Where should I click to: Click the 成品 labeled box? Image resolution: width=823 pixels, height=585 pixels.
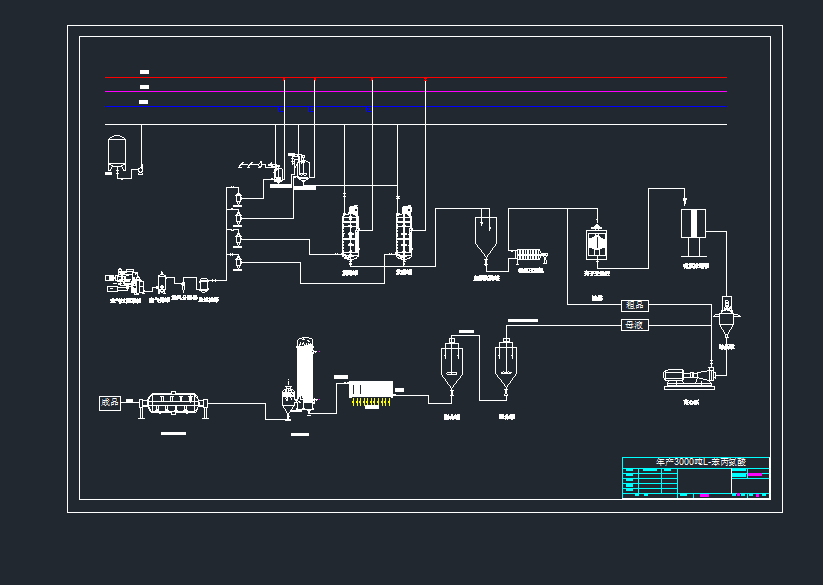point(110,402)
